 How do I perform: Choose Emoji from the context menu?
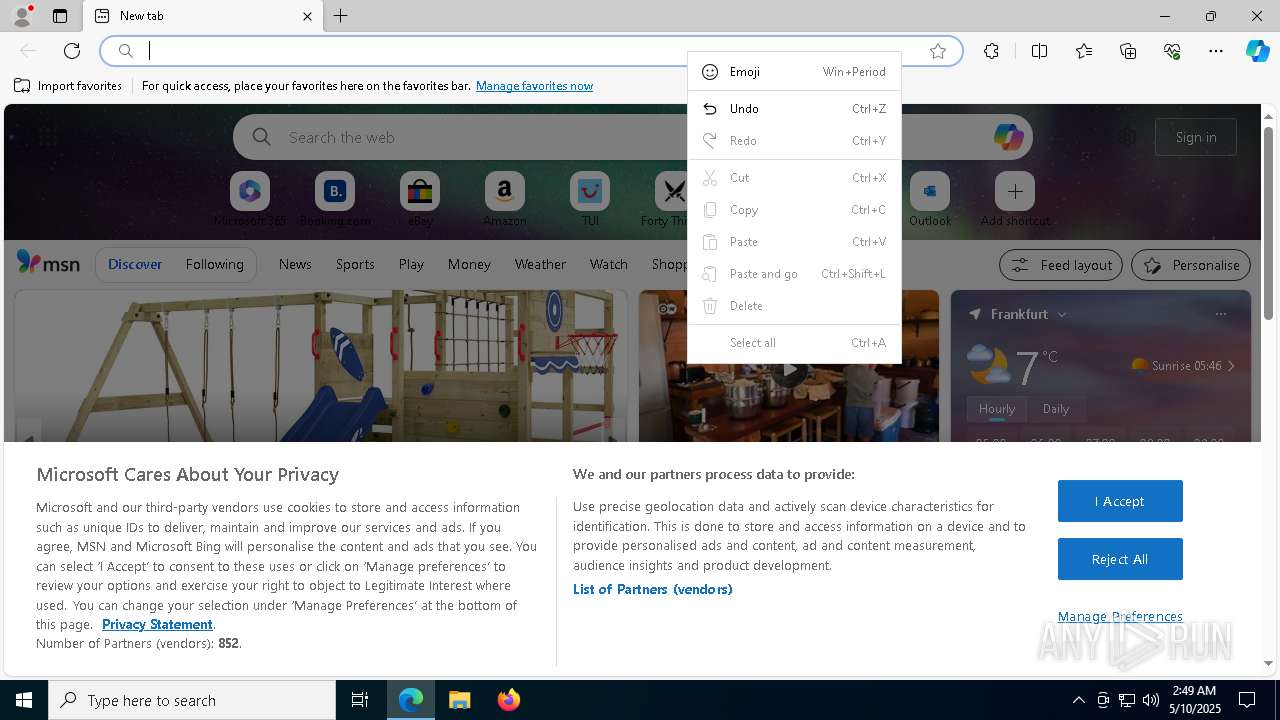(x=794, y=72)
